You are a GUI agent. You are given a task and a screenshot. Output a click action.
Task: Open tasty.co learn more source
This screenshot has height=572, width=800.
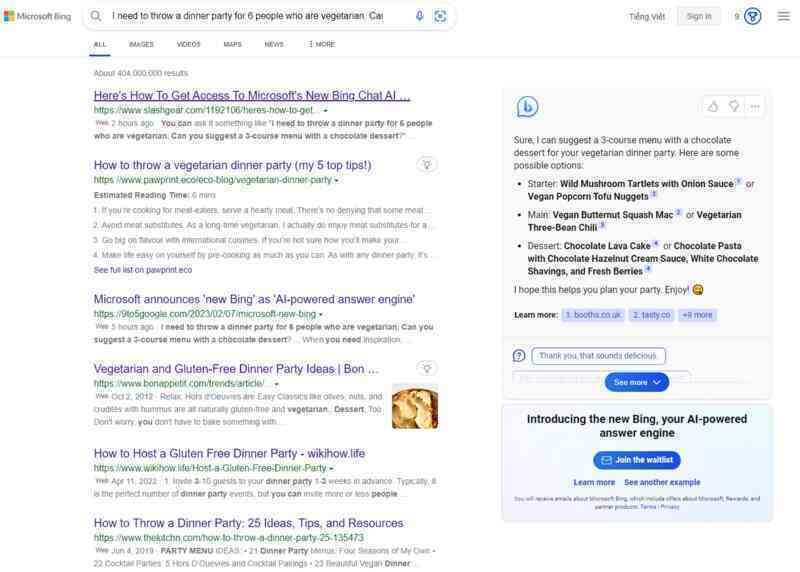click(652, 315)
